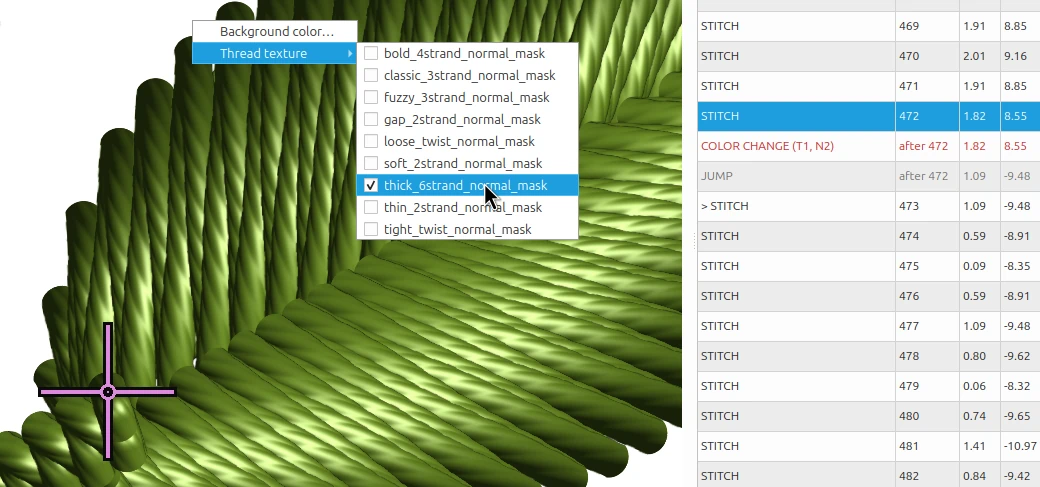Click the -10.97 value in row 481
Screen dimensions: 1040x487
point(1020,446)
